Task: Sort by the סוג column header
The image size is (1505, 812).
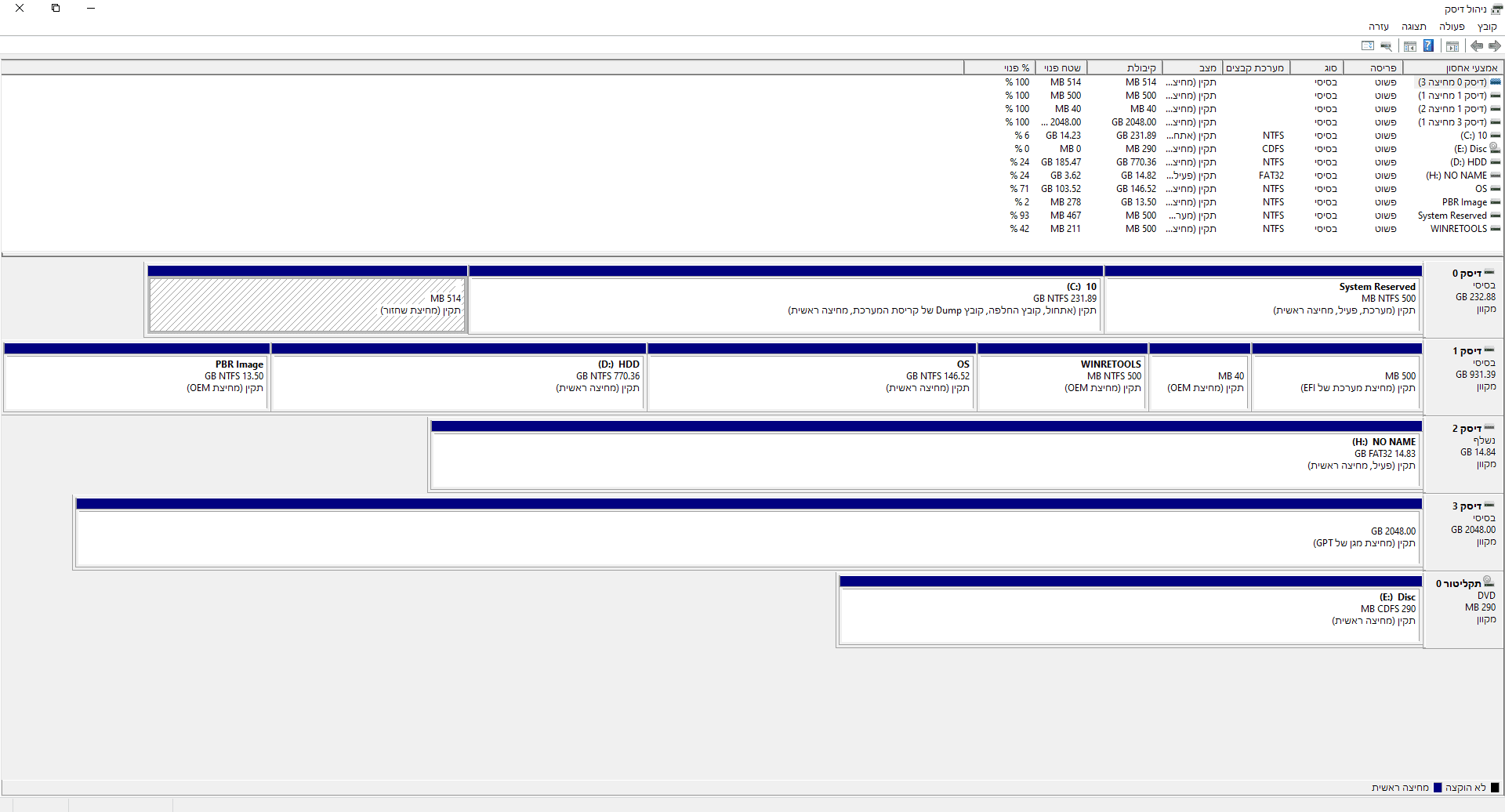Action: pyautogui.click(x=1317, y=68)
